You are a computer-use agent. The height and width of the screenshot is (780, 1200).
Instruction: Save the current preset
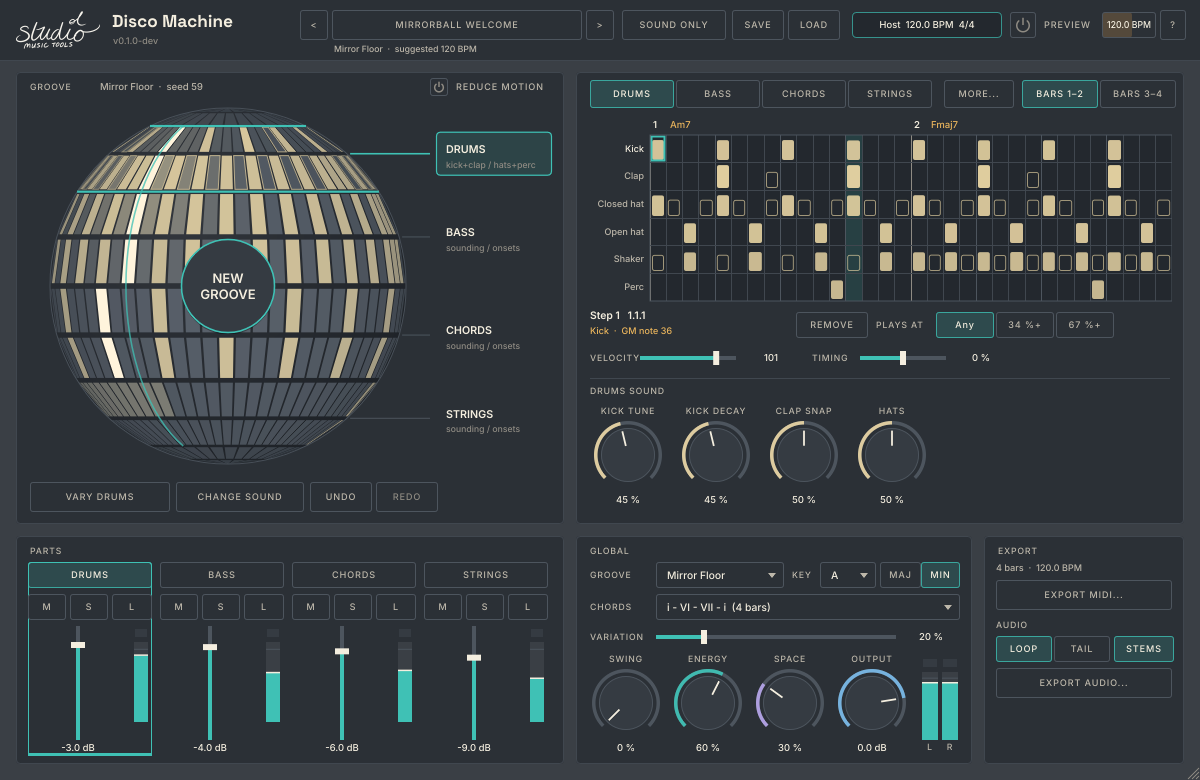[758, 25]
